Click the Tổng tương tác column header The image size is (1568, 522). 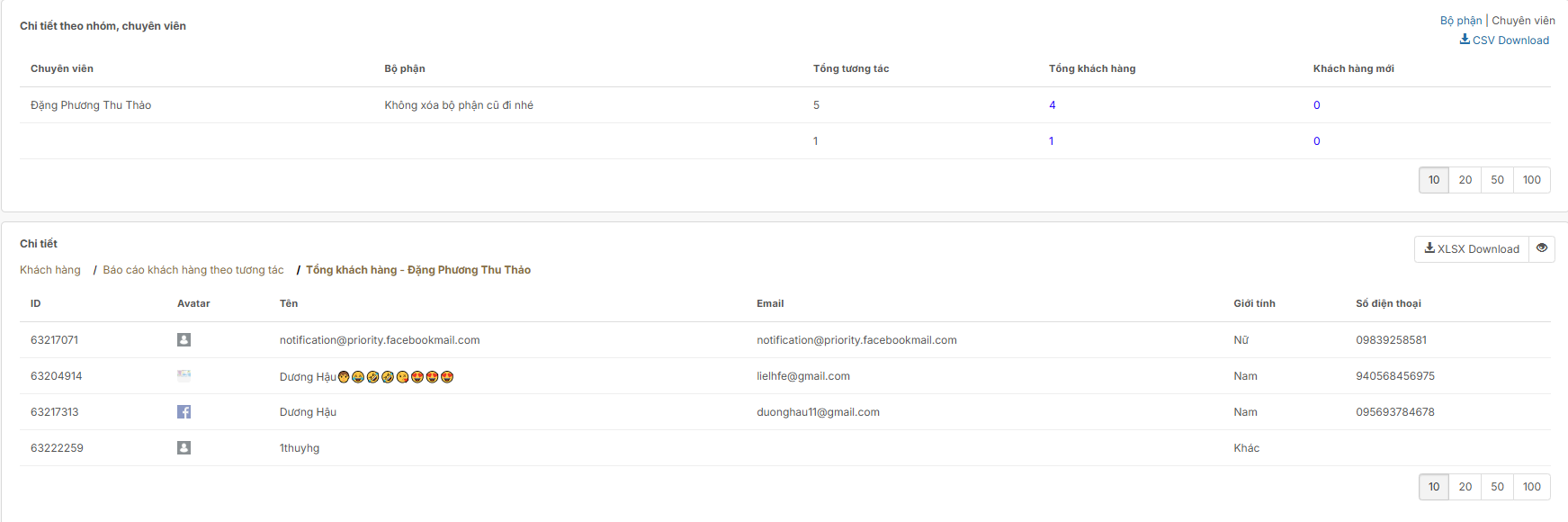850,68
